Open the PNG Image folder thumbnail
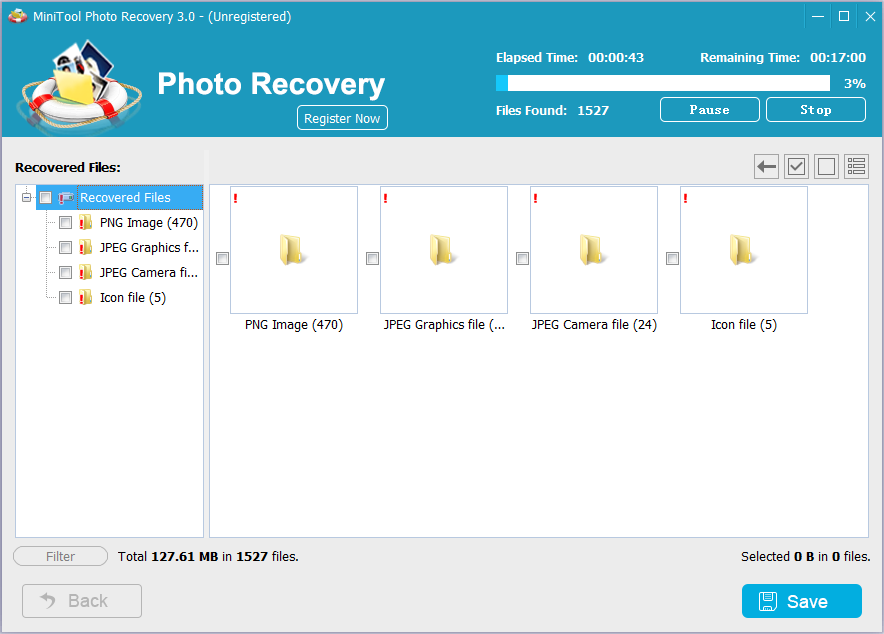 (x=293, y=250)
